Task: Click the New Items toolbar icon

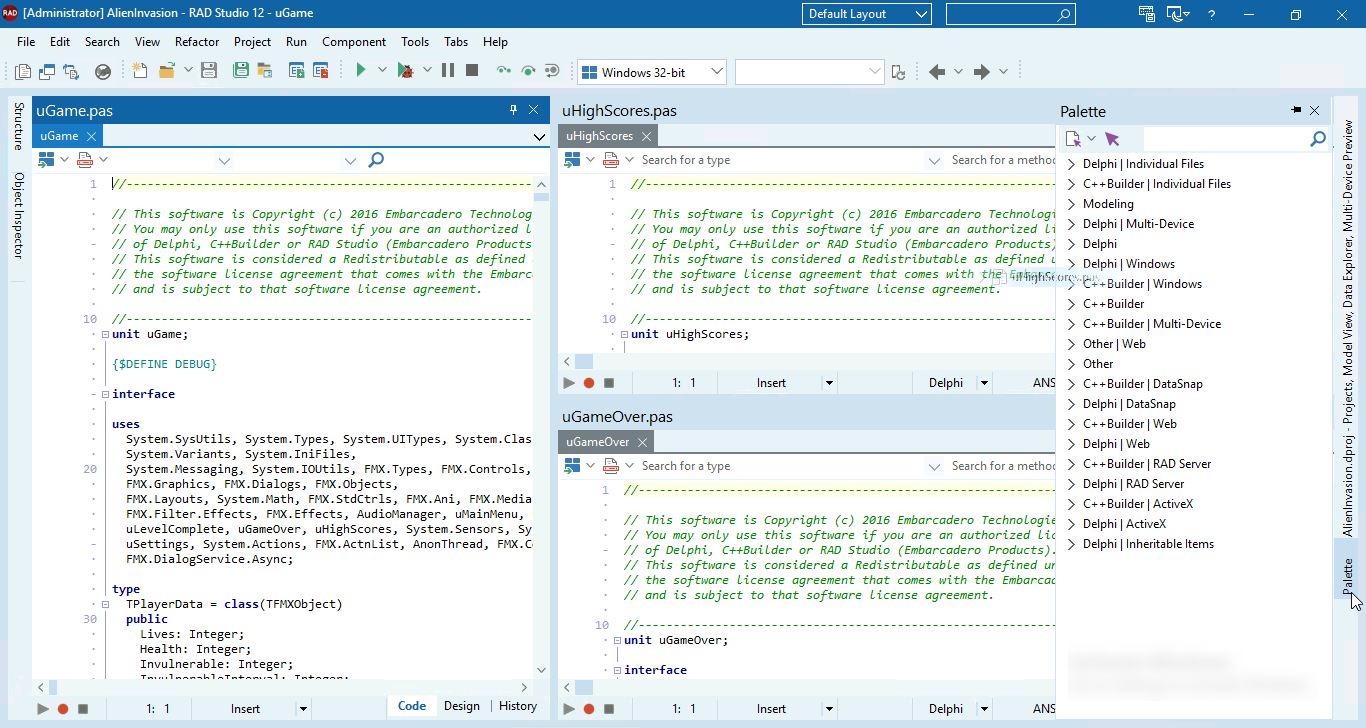Action: [140, 71]
